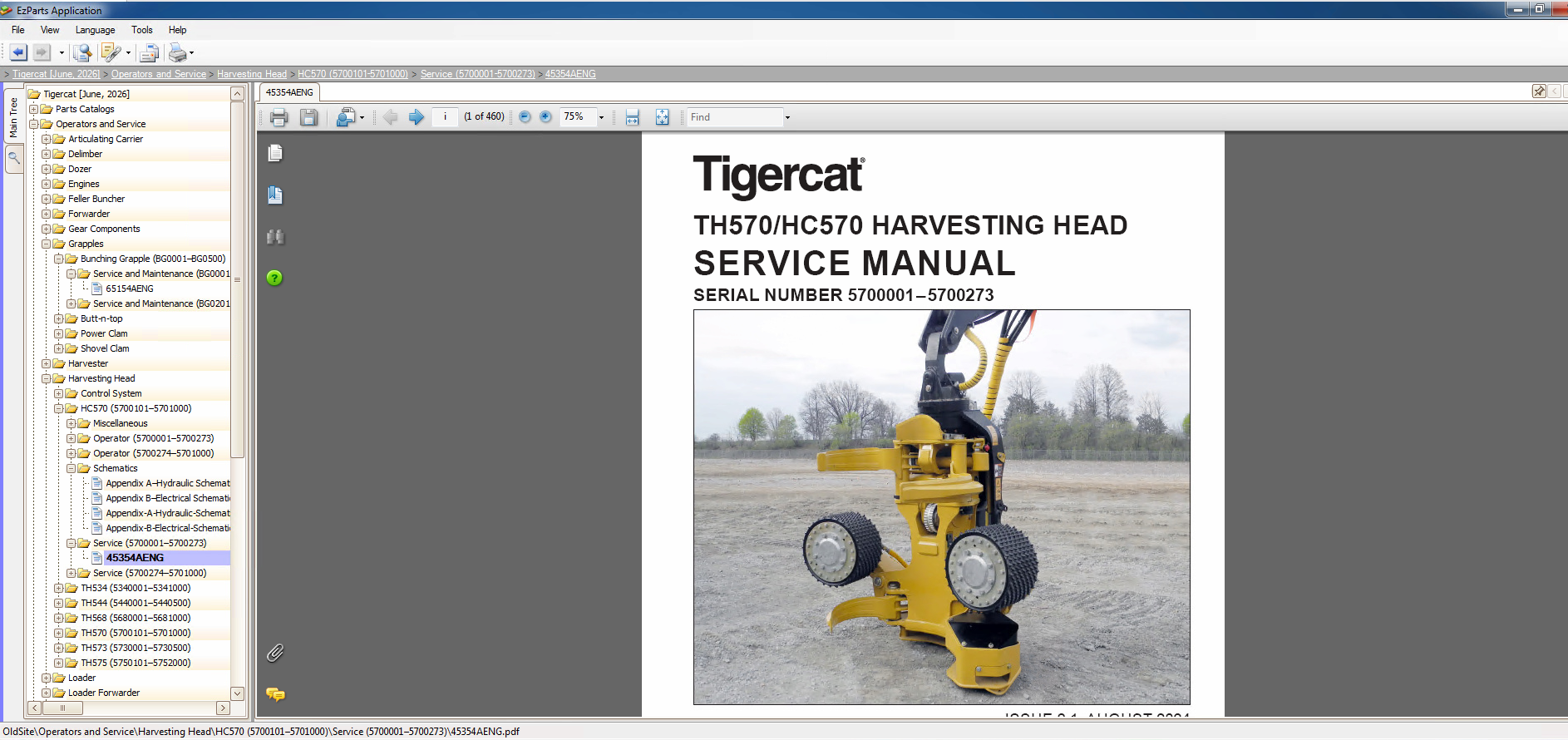
Task: Click the fit-width page icon
Action: [x=633, y=117]
